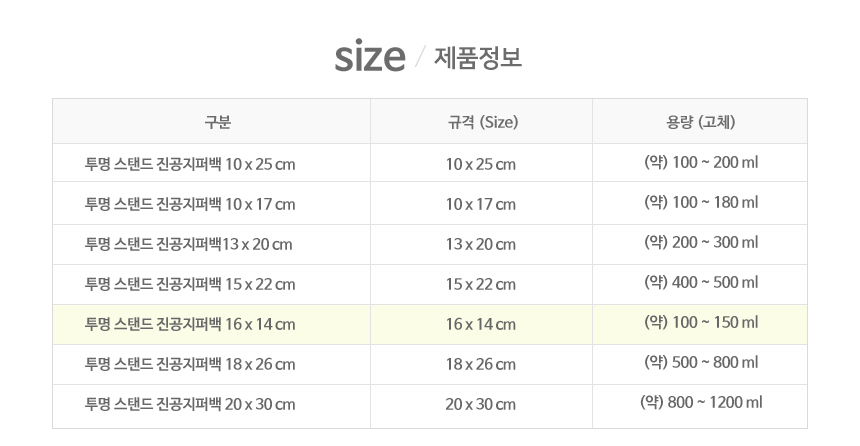Select the '용량 (고체)' column header
The image size is (860, 446).
pyautogui.click(x=701, y=123)
